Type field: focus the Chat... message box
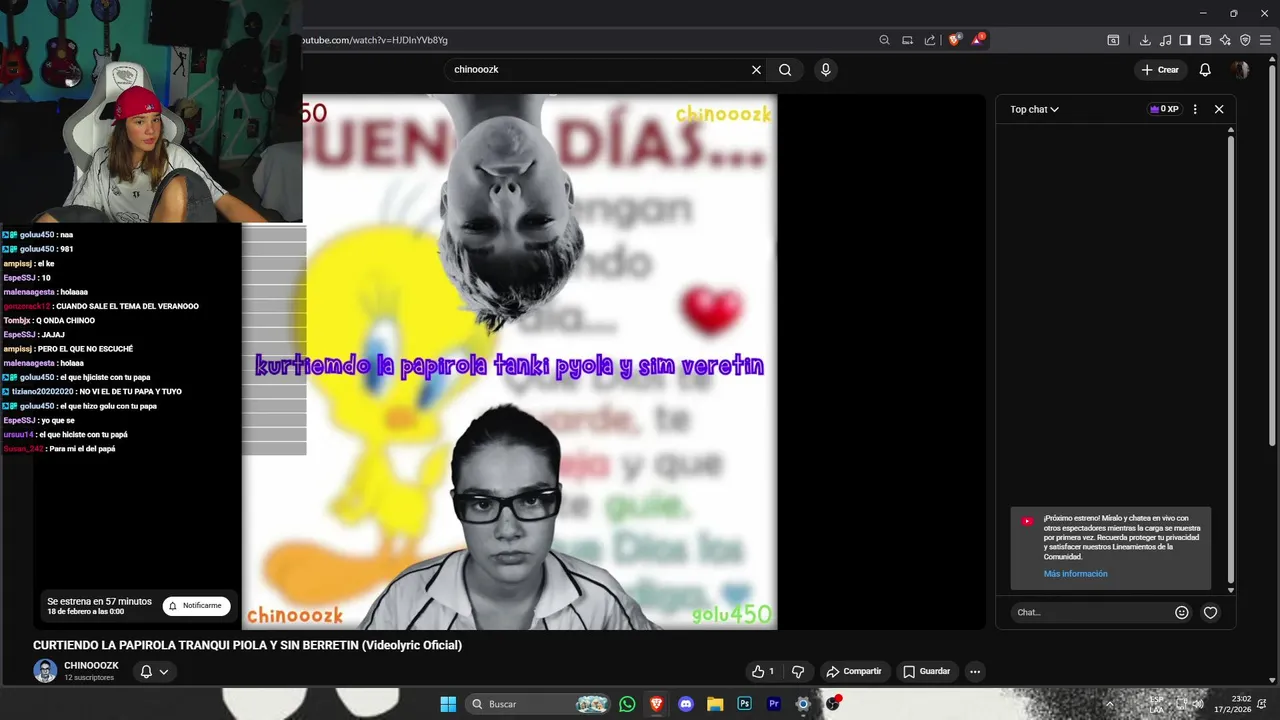The image size is (1280, 720). (x=1090, y=612)
